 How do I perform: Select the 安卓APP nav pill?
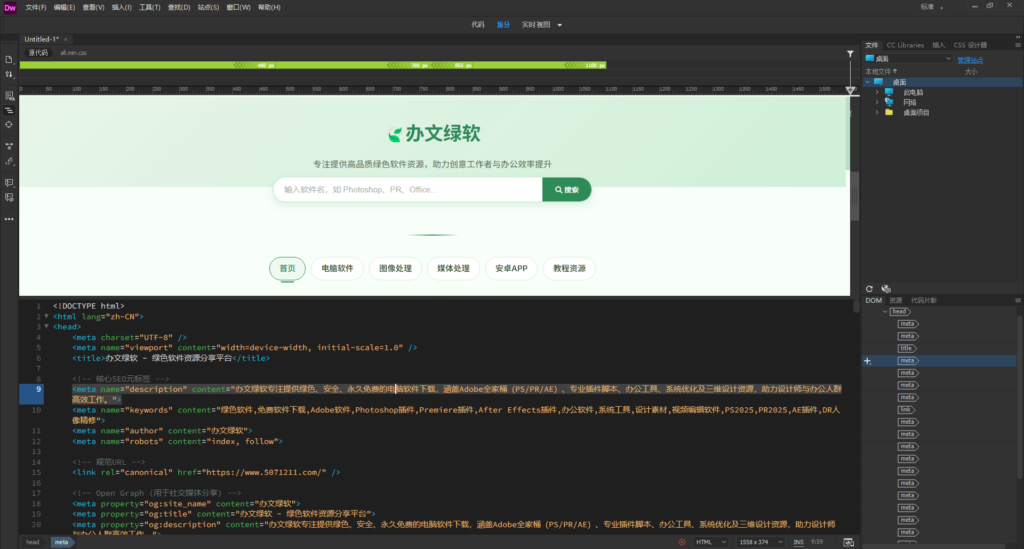point(511,268)
